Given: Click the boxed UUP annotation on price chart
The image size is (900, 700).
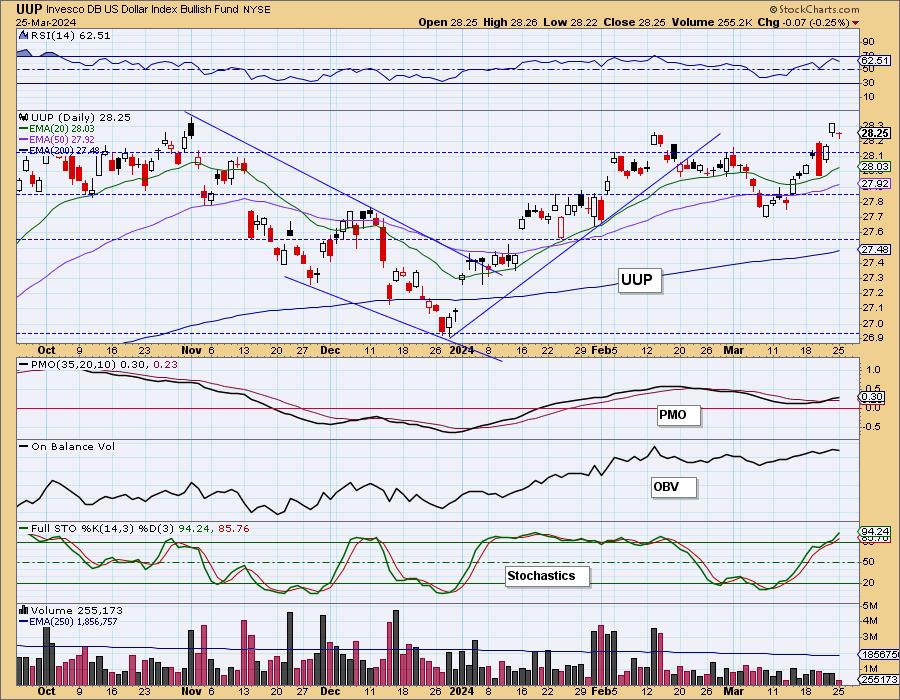Looking at the screenshot, I should tap(639, 280).
